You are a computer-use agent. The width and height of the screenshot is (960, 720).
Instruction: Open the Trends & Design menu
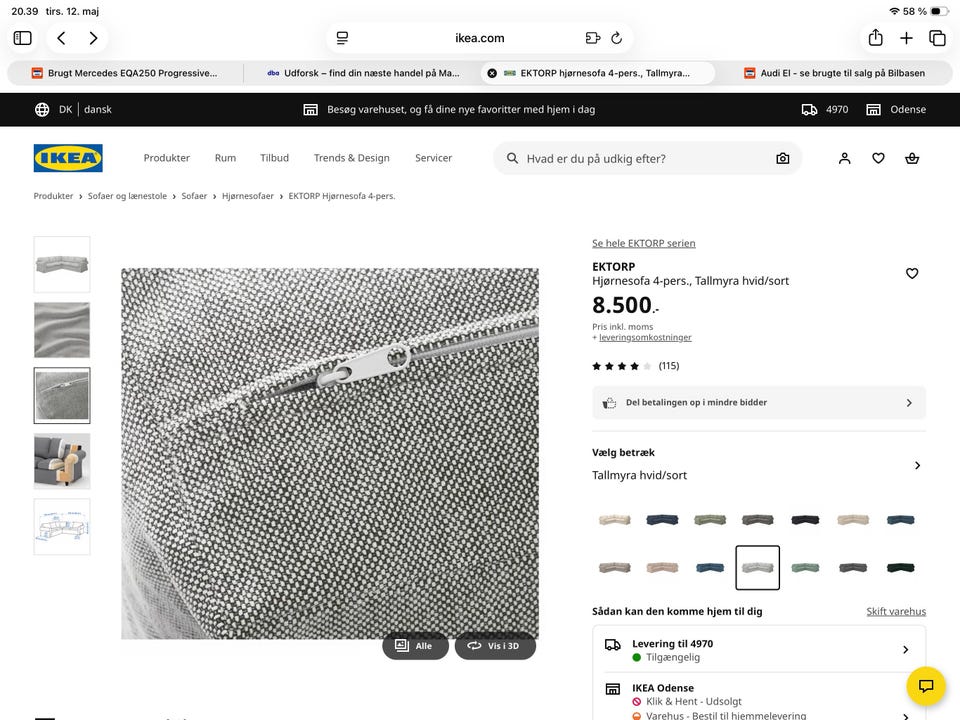coord(351,158)
